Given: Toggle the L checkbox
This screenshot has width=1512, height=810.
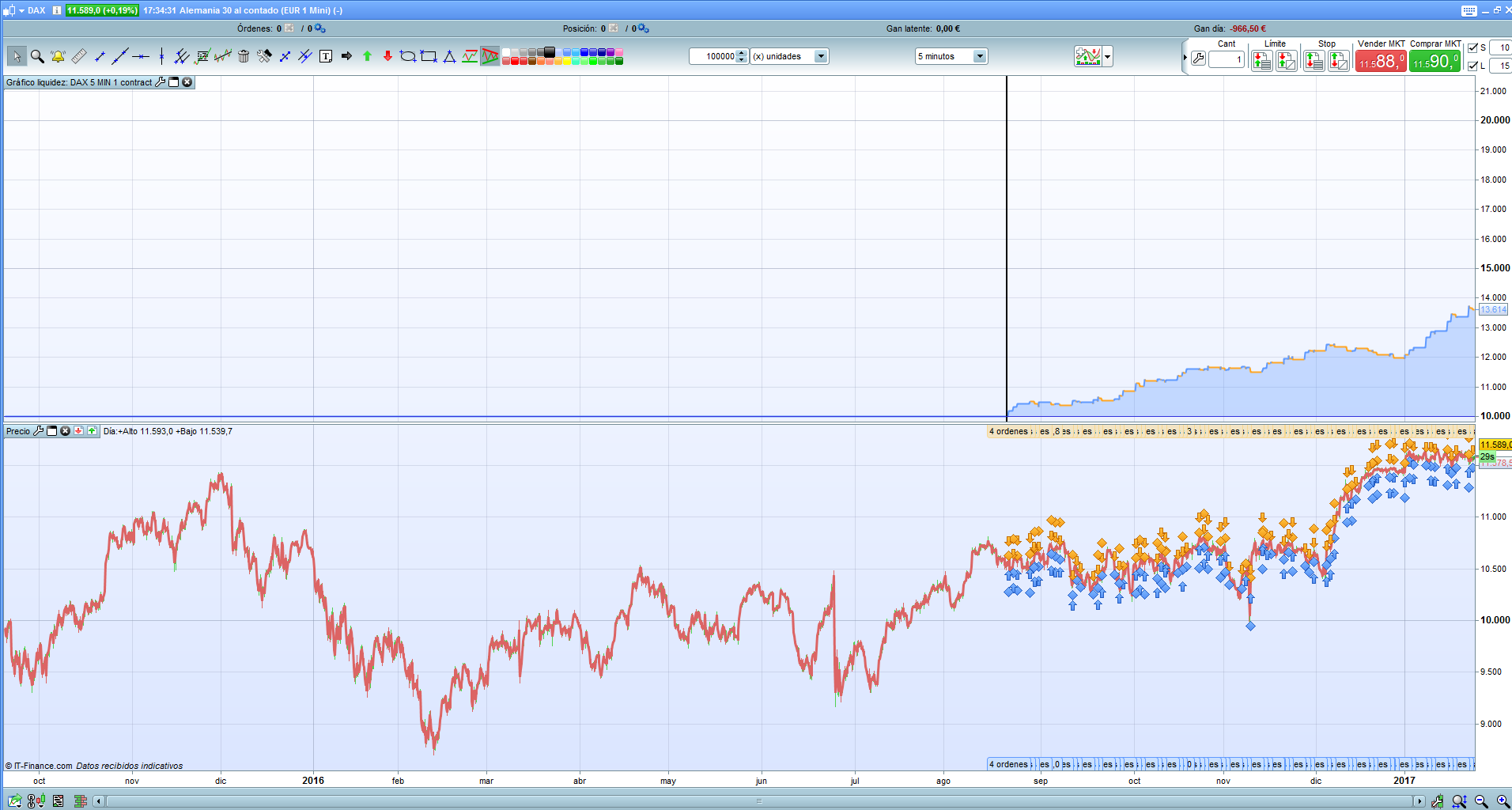Looking at the screenshot, I should click(x=1472, y=66).
